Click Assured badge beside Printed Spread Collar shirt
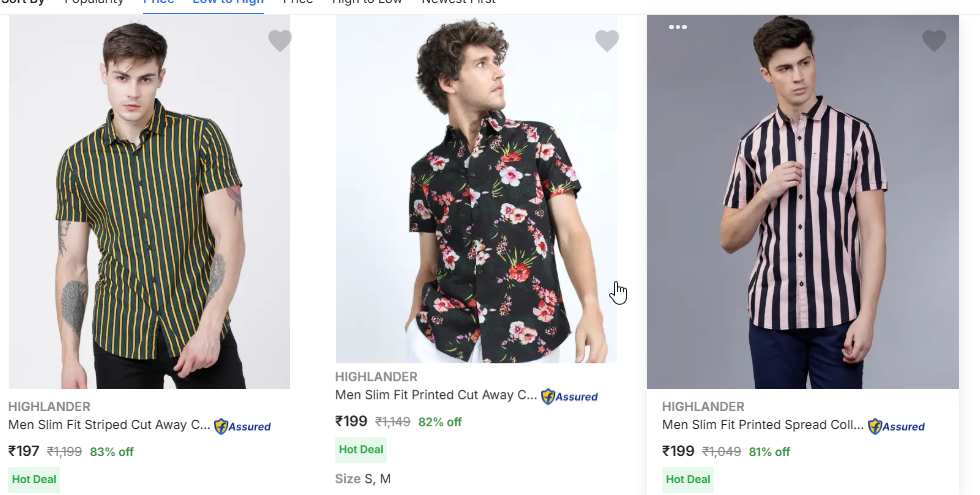Viewport: 980px width, 495px height. 897,426
